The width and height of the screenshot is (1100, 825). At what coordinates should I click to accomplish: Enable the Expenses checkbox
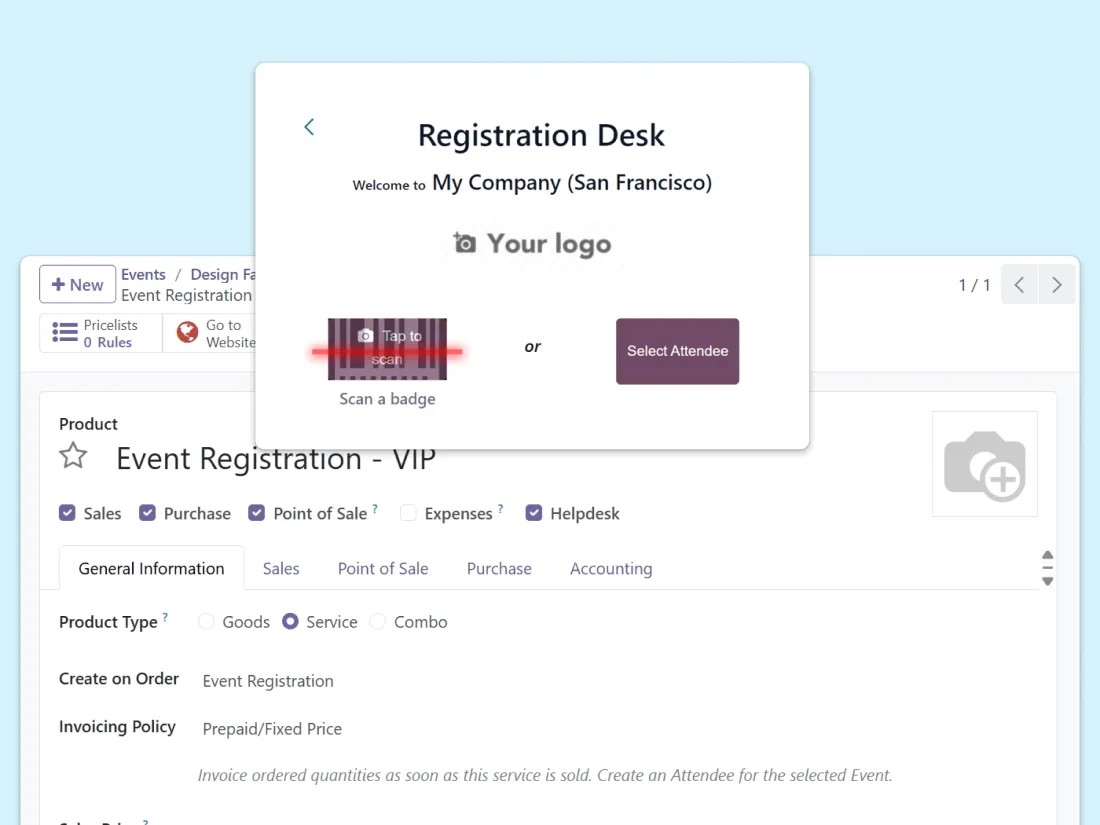pos(408,513)
